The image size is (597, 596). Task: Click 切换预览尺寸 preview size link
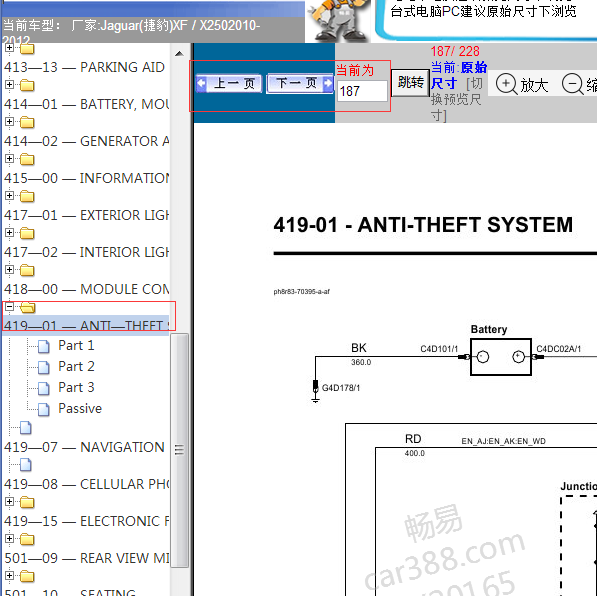(457, 99)
